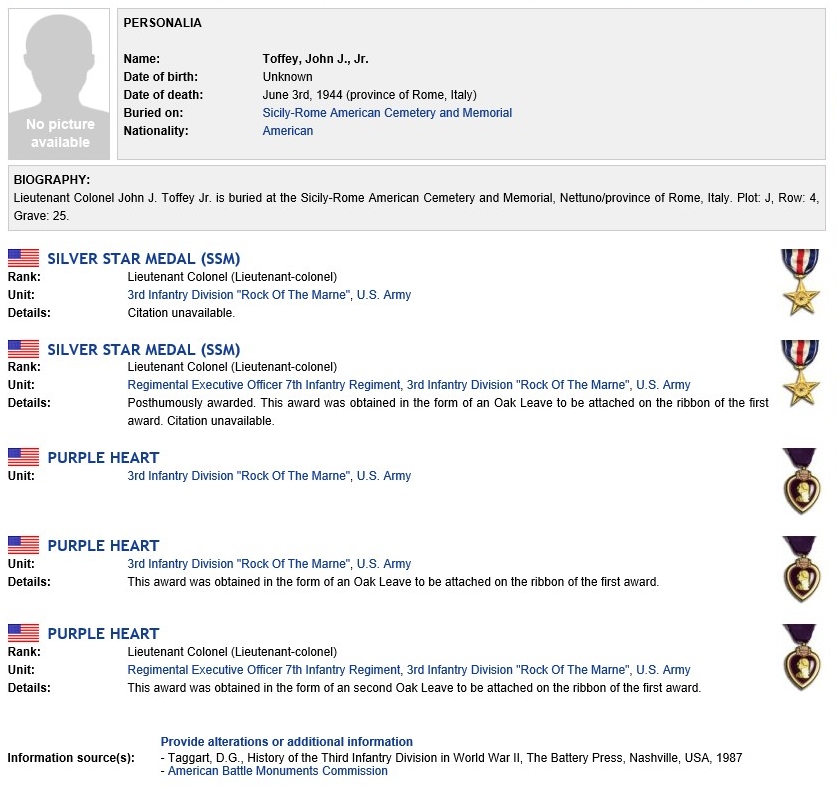837x791 pixels.
Task: Click the US flag beside first Purple Heart
Action: point(23,457)
